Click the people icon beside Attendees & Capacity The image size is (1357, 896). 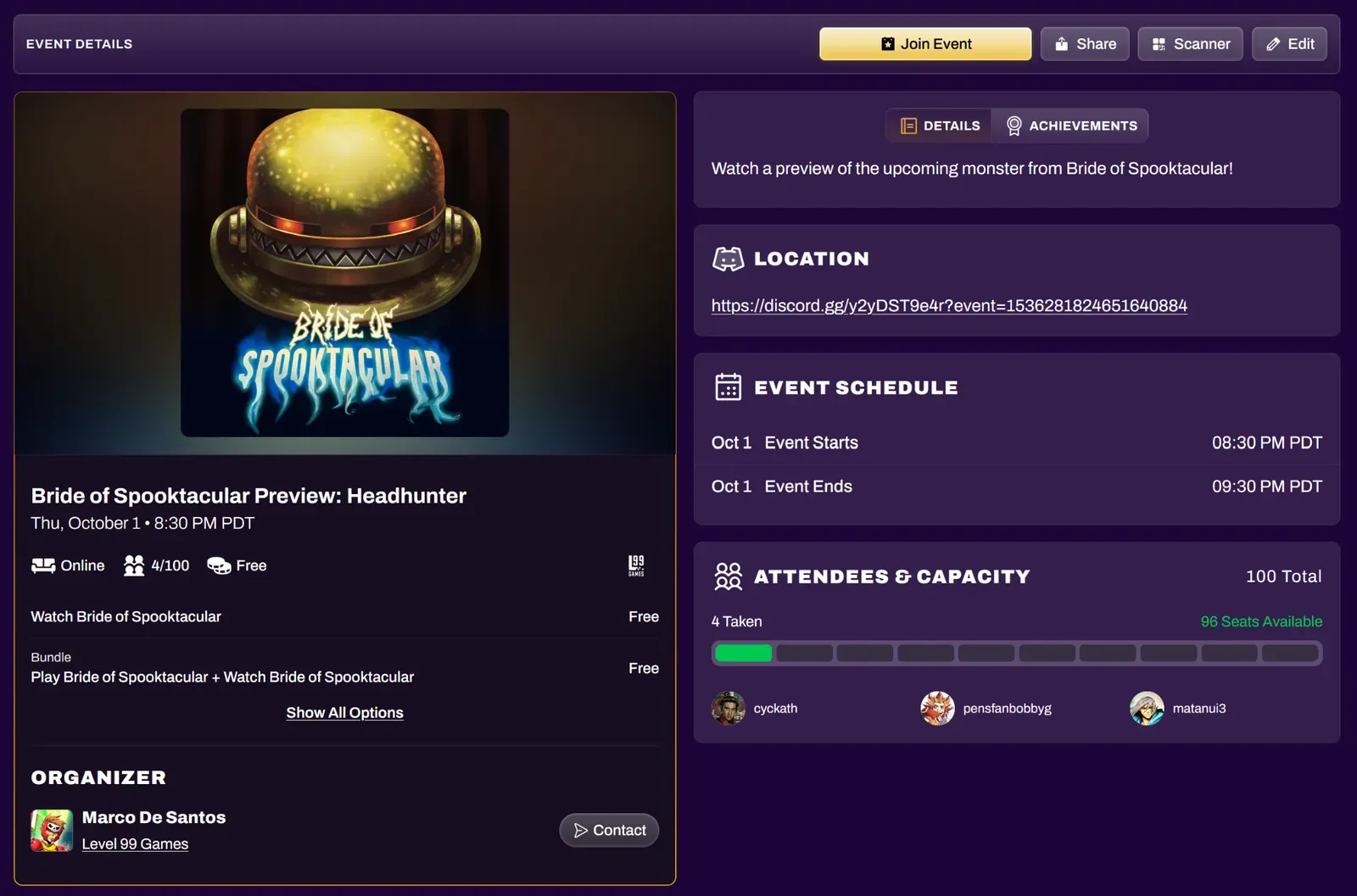tap(728, 576)
